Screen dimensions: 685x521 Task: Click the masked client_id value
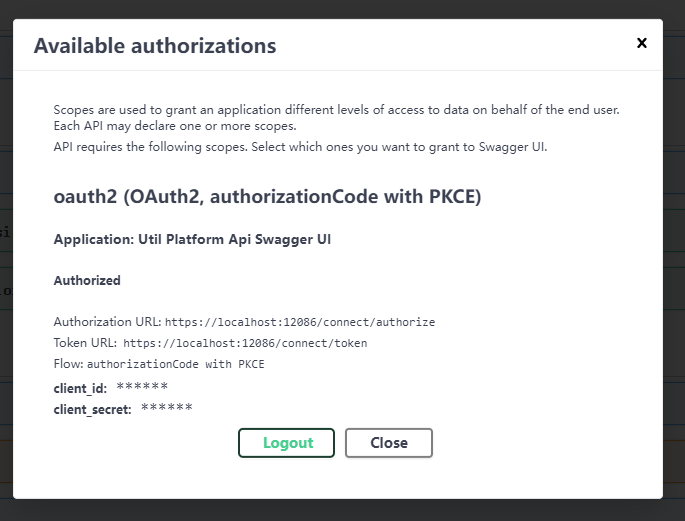pos(142,386)
